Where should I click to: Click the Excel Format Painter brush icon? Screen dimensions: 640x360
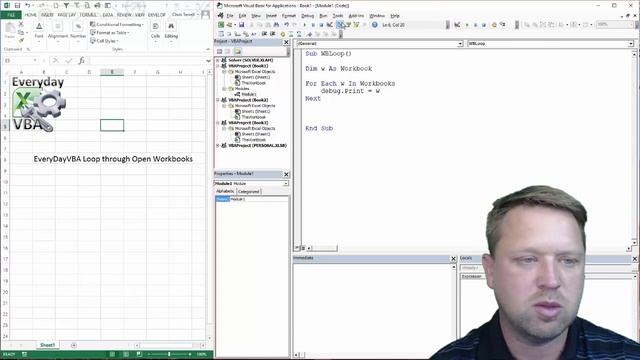tap(21, 40)
